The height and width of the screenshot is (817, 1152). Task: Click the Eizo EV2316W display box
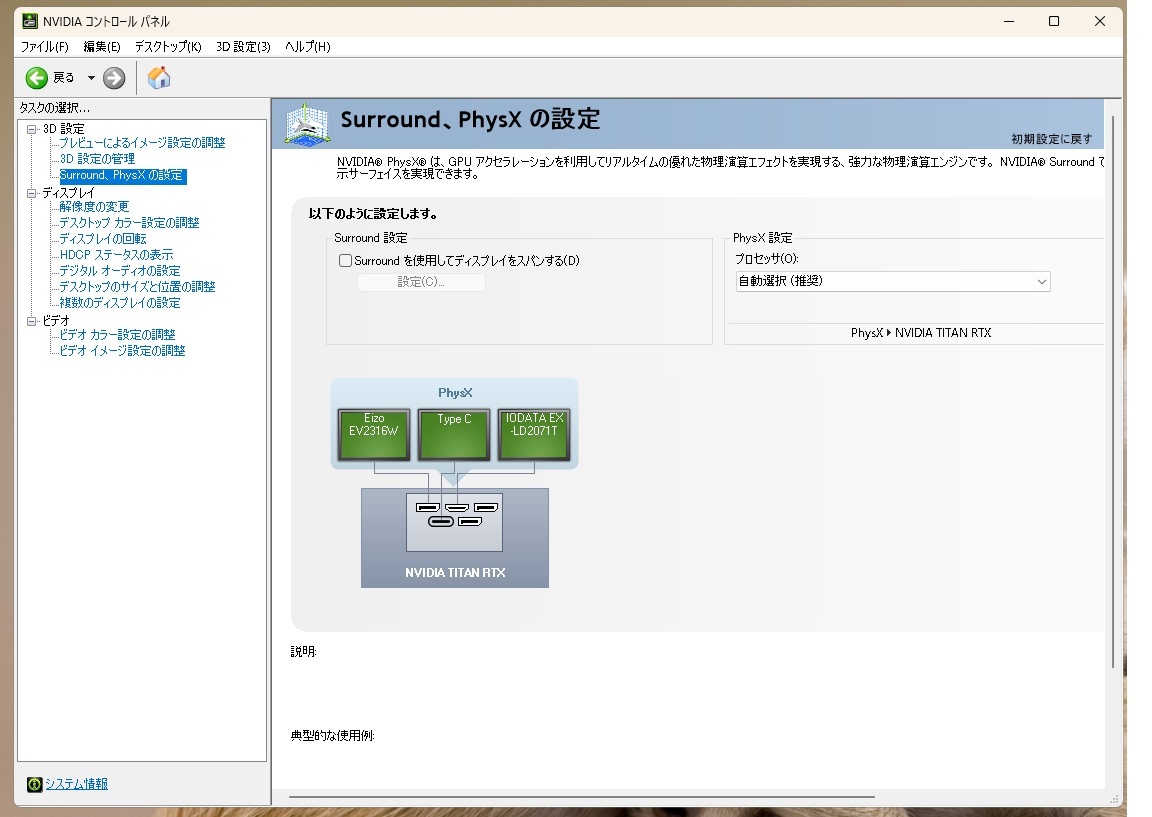pos(374,435)
